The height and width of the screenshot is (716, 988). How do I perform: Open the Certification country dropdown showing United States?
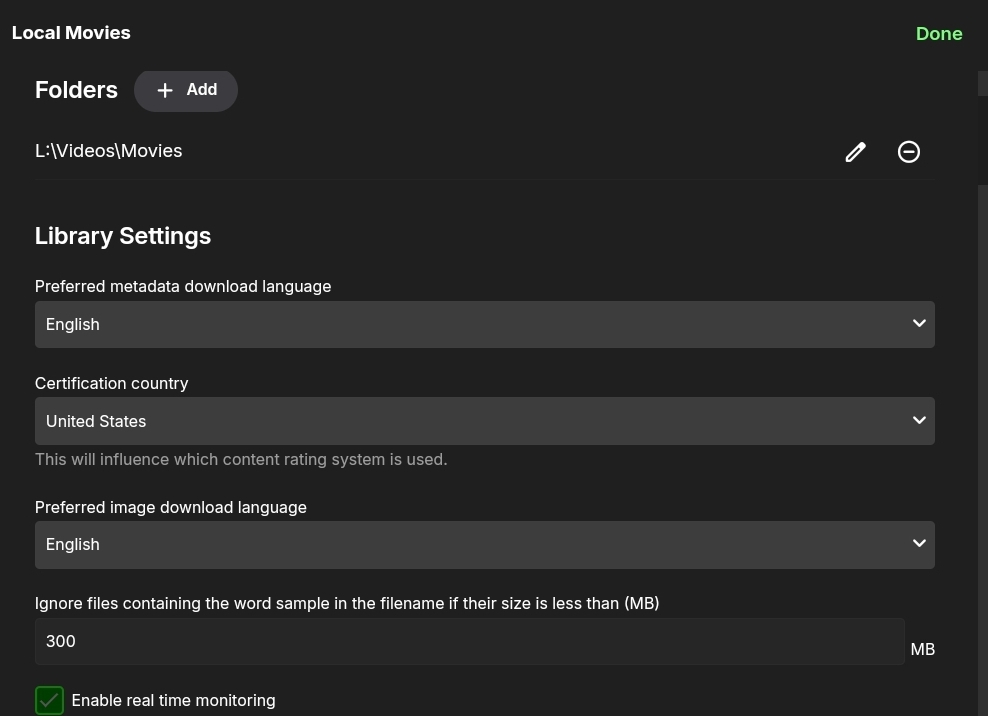pos(484,421)
